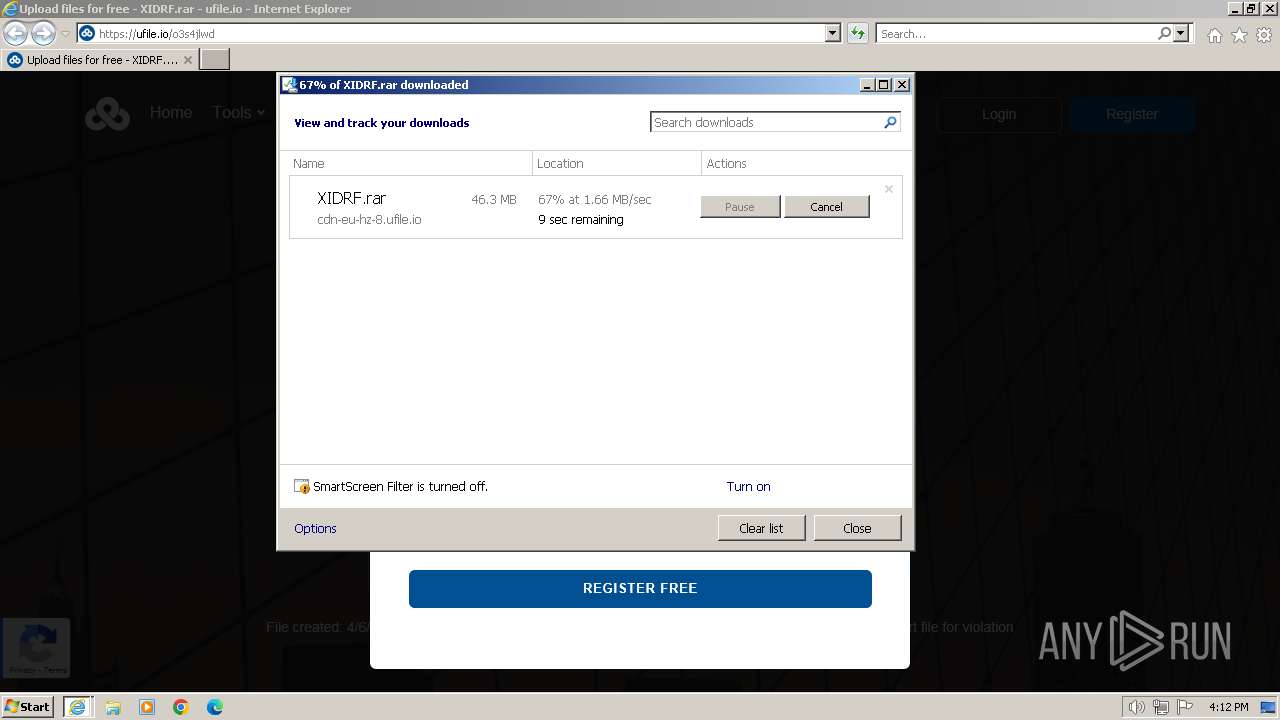Click the IE Back navigation button
This screenshot has width=1280, height=720.
pyautogui.click(x=16, y=33)
